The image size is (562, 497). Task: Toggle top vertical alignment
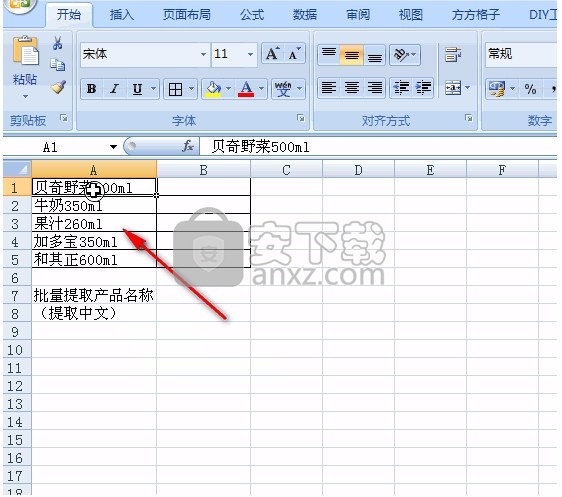tap(329, 54)
